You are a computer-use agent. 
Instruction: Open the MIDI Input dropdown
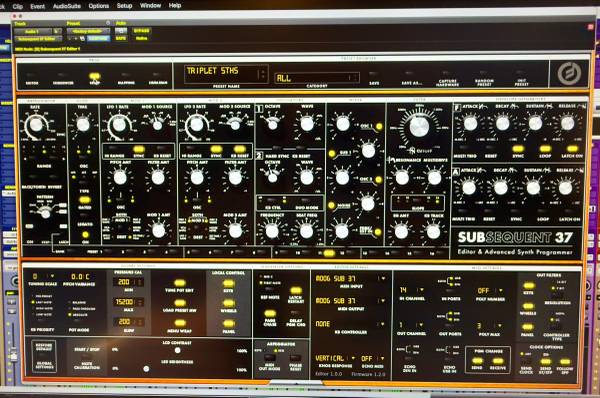click(x=350, y=279)
